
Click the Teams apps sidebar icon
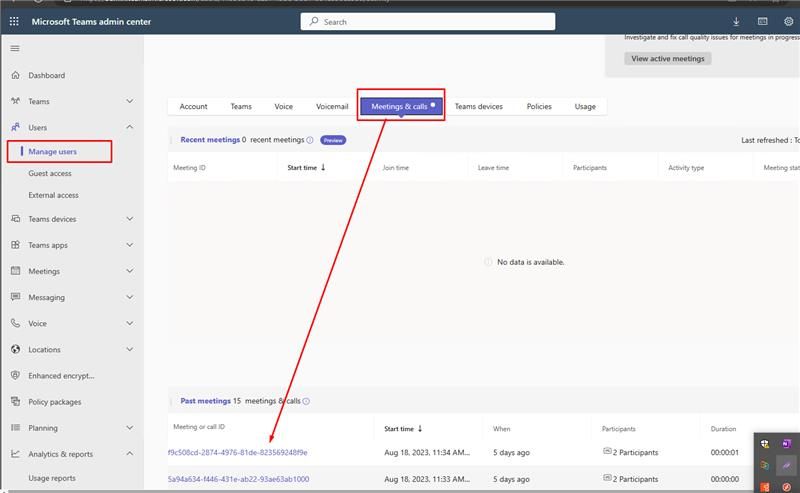15,245
